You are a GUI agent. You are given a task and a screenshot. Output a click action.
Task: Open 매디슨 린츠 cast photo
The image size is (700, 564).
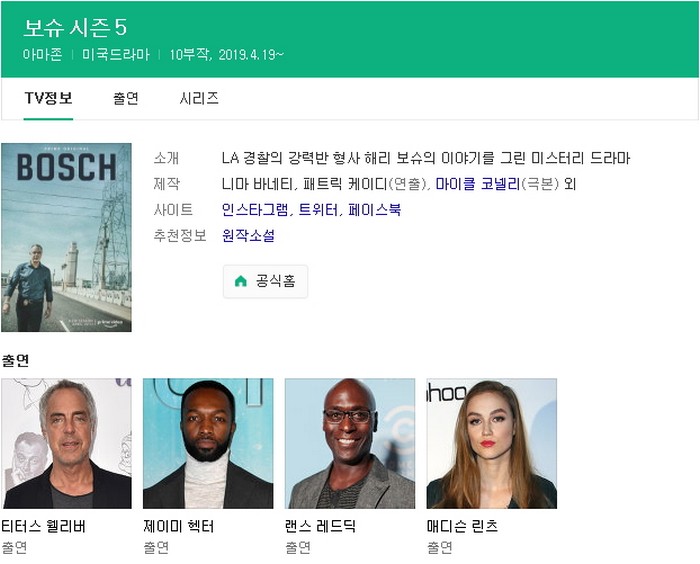click(492, 443)
